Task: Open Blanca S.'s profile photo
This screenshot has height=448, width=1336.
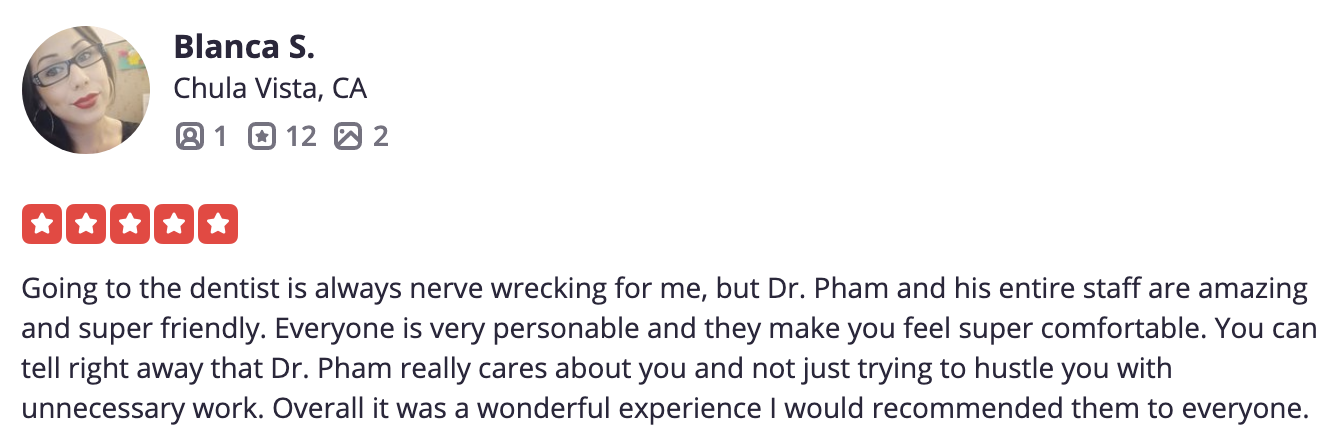Action: (x=86, y=90)
